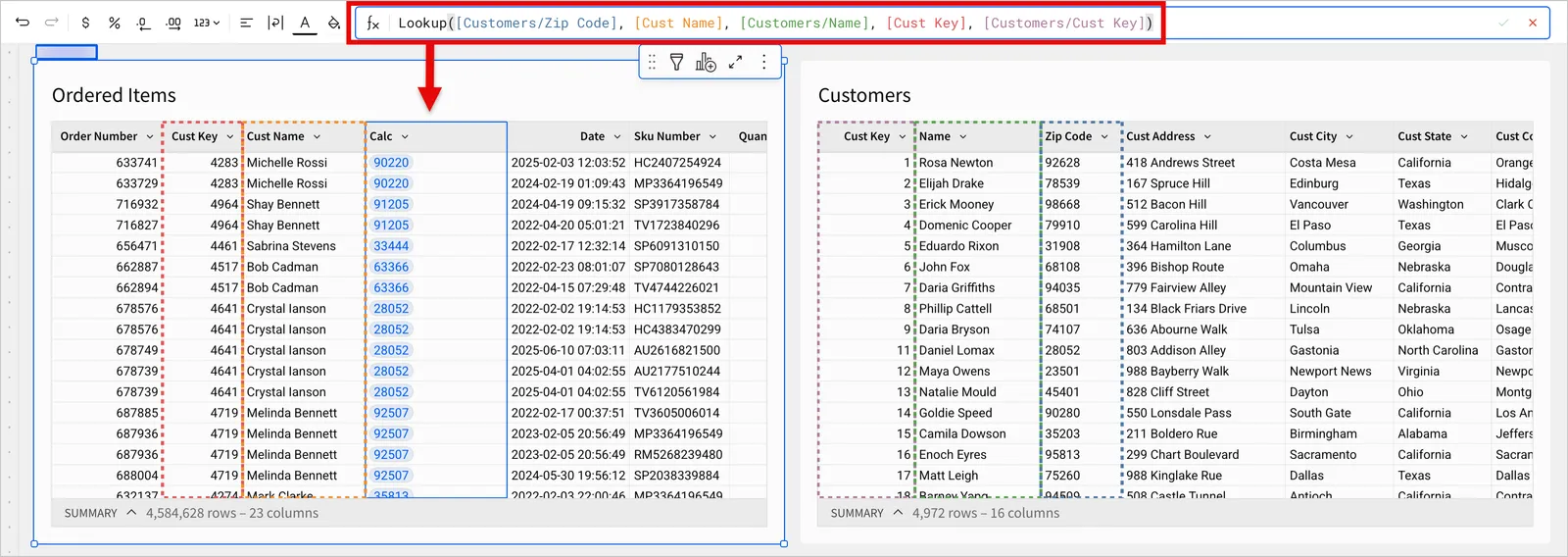This screenshot has width=1568, height=557.
Task: Select address 299 Chart Boulevard
Action: click(x=1182, y=455)
